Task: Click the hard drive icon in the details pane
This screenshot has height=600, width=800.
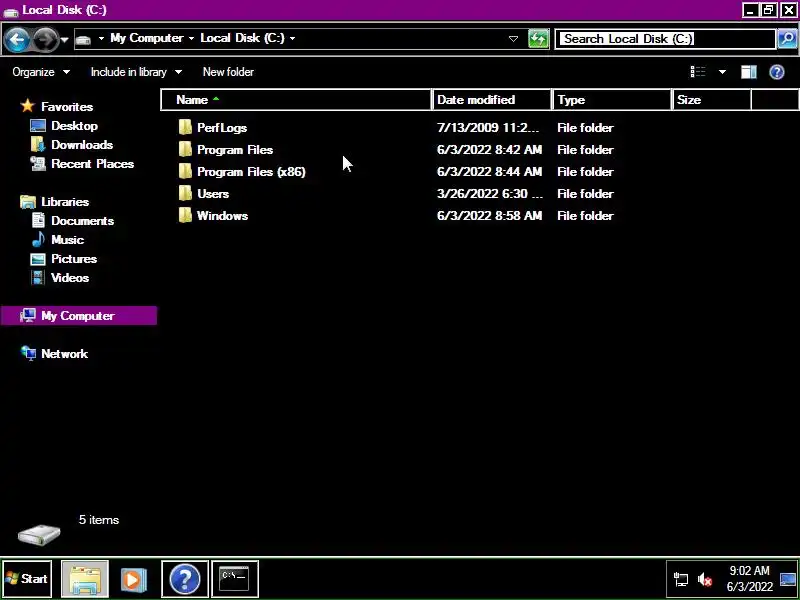Action: (39, 534)
